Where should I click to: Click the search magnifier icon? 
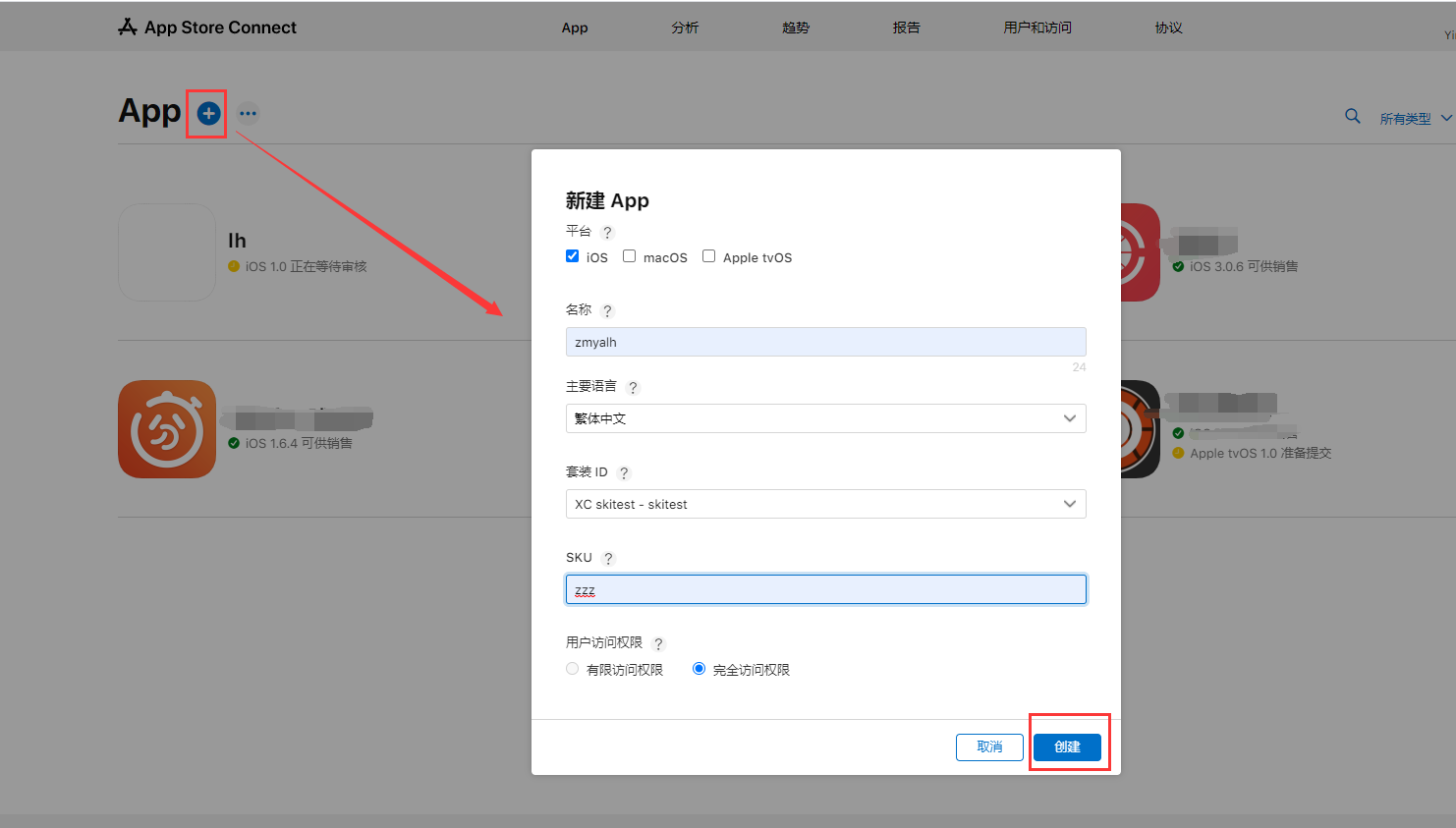tap(1353, 117)
